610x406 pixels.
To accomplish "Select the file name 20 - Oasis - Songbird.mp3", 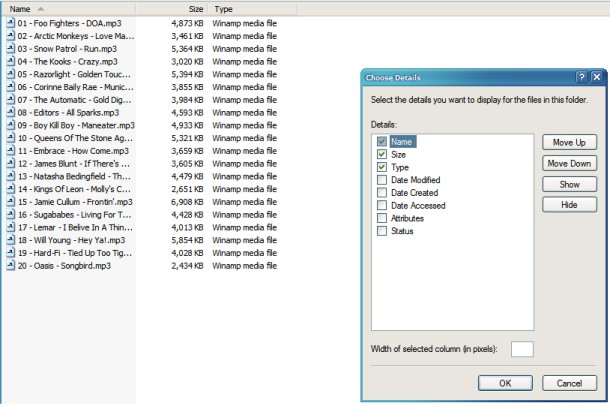I will [x=64, y=266].
